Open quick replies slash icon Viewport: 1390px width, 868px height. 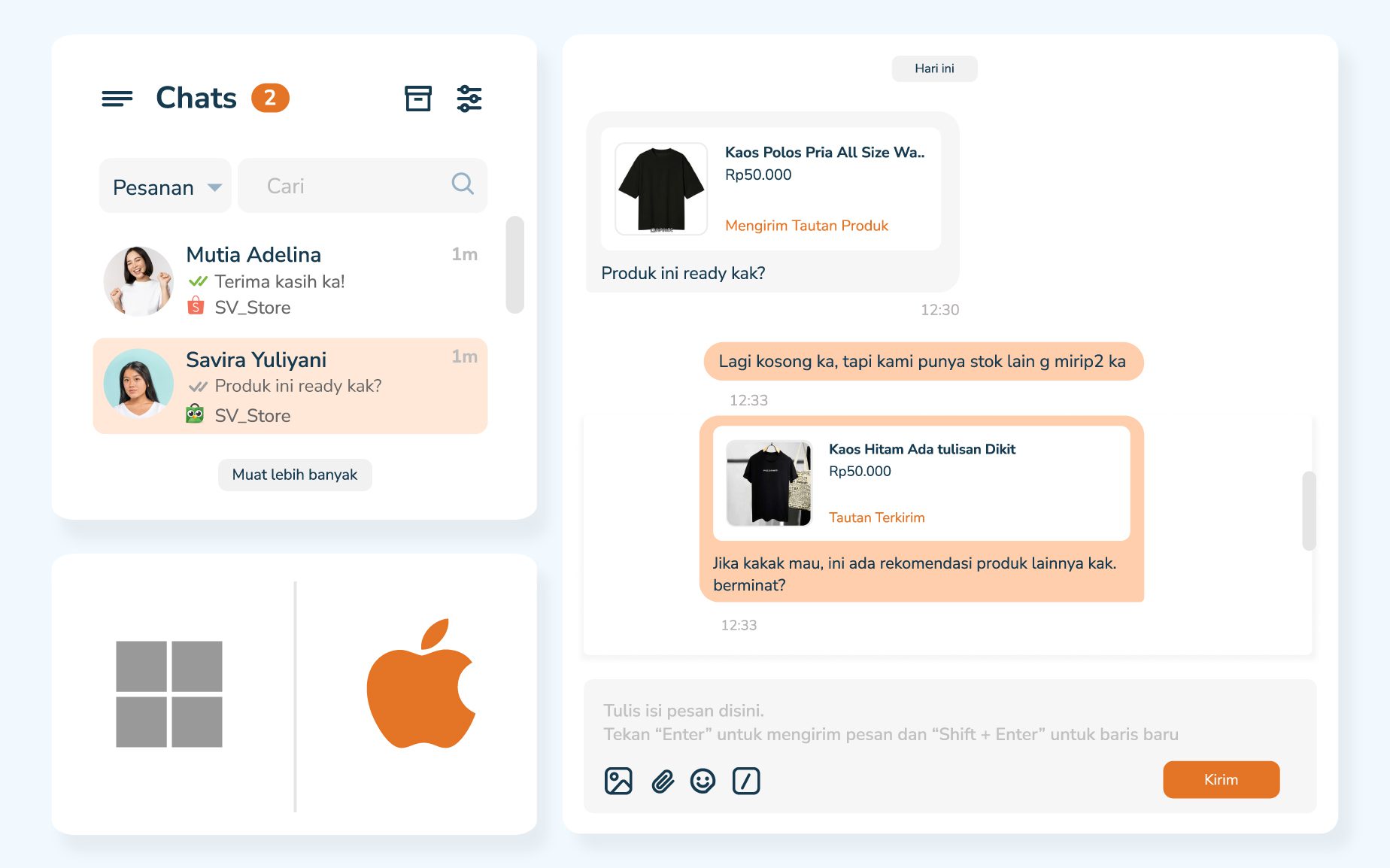(746, 781)
